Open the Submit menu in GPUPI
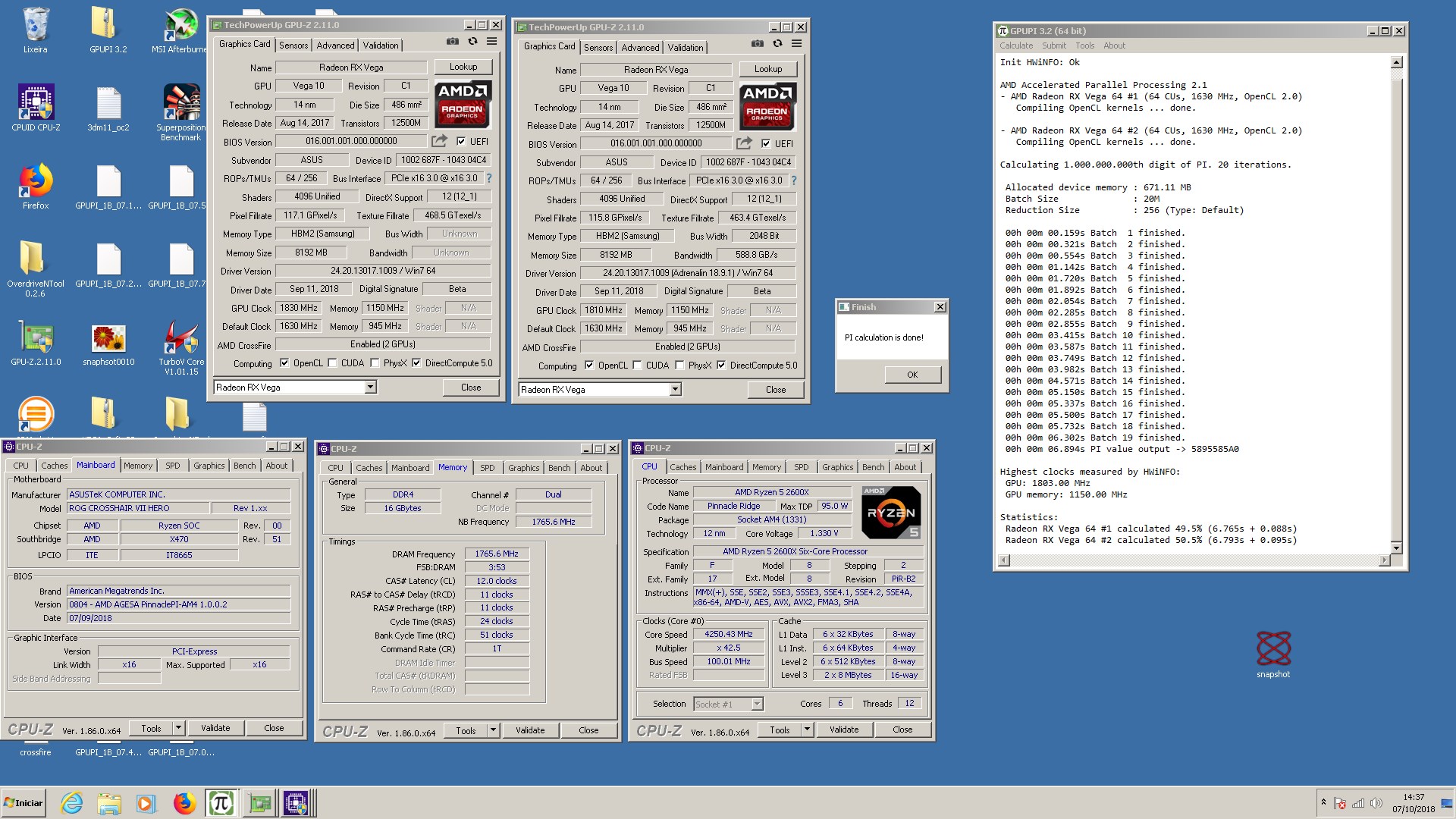 point(1054,45)
